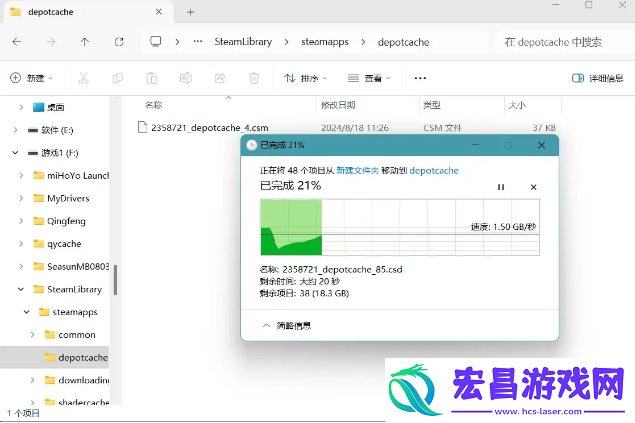Expand the common folder node

[32, 334]
